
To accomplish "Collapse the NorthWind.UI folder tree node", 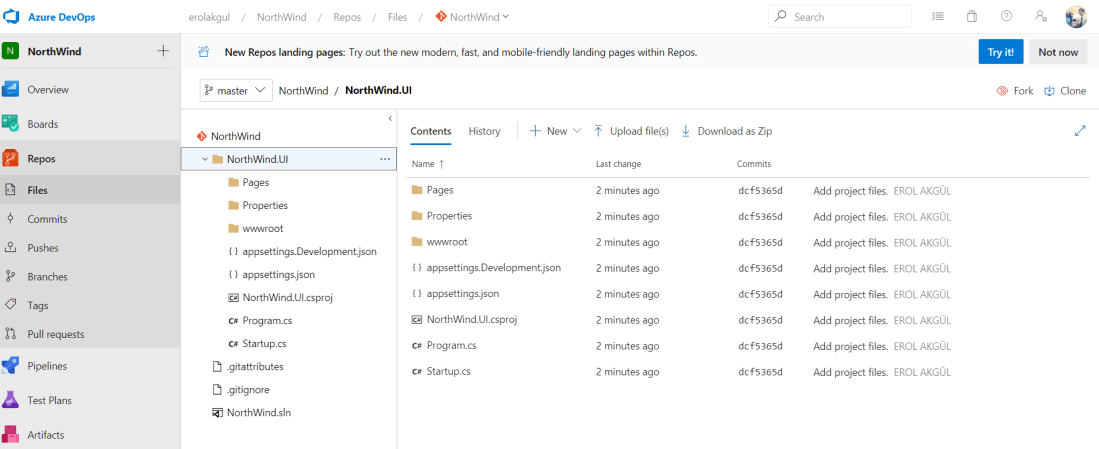I will (x=205, y=159).
